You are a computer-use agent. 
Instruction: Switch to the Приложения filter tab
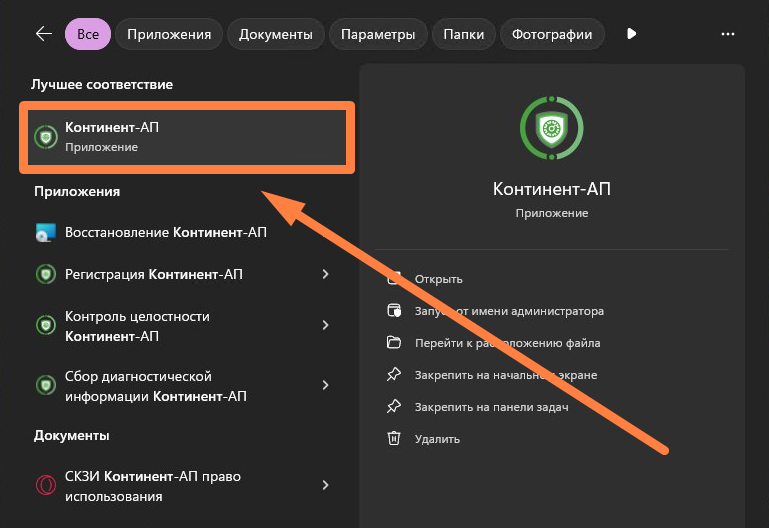click(169, 34)
